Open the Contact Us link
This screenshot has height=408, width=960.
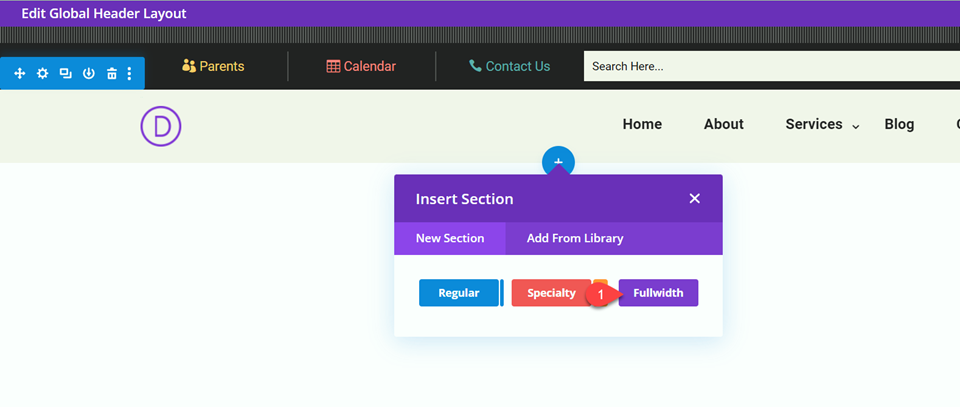[509, 66]
